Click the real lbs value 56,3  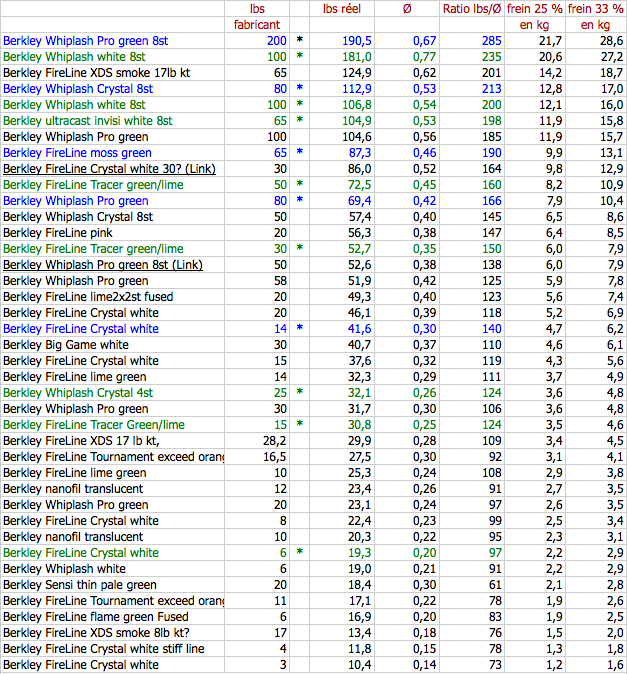(x=360, y=233)
